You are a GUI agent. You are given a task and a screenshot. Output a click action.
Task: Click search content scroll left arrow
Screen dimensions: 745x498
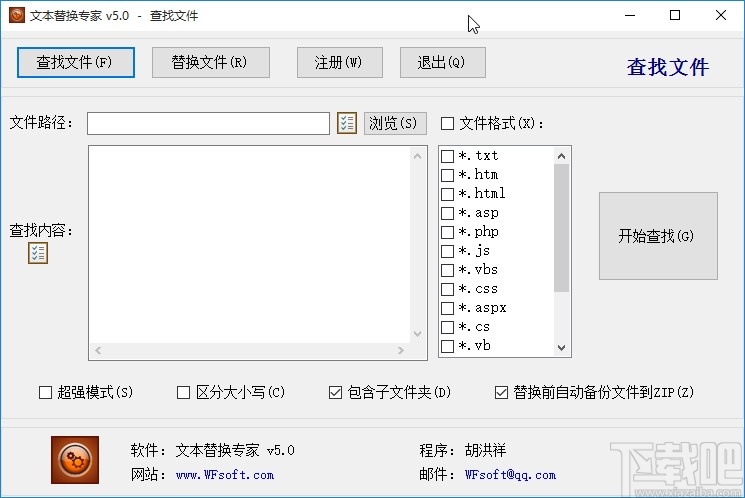(98, 350)
